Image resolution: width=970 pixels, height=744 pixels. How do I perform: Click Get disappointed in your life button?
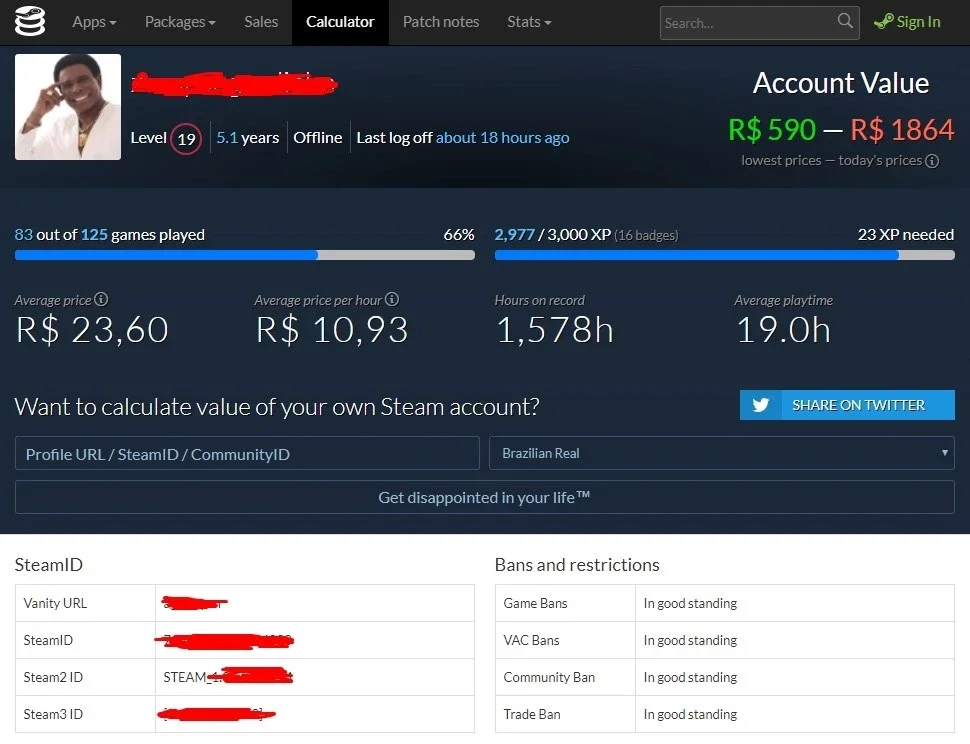point(484,497)
